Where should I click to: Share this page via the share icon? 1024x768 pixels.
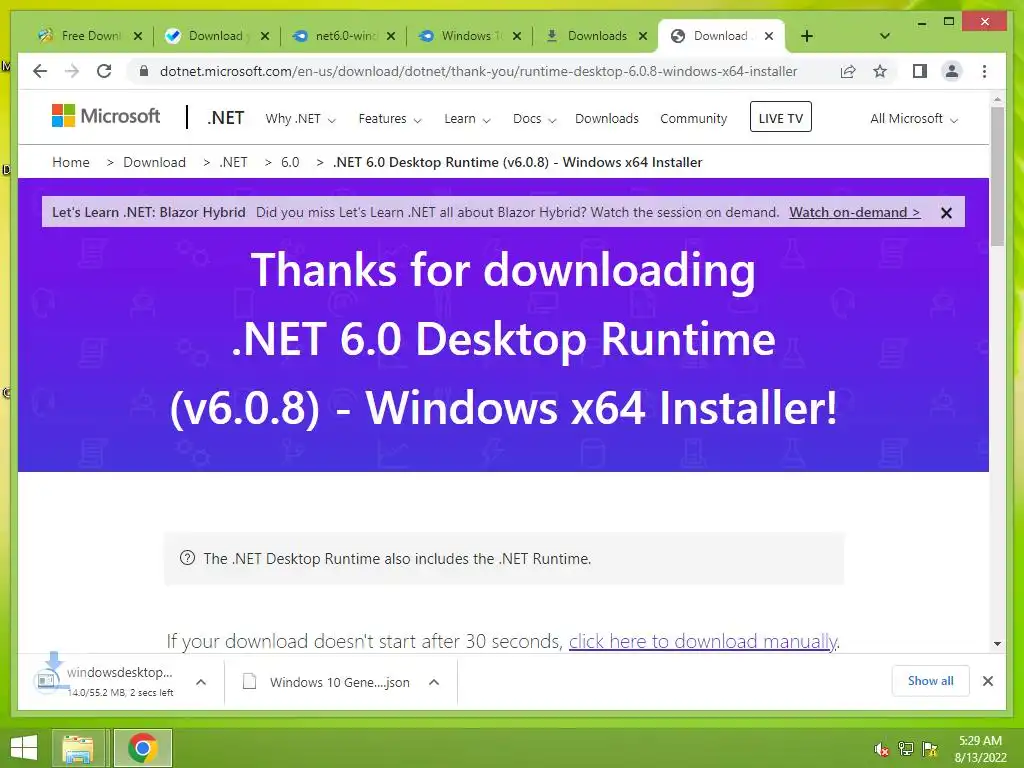(x=848, y=71)
